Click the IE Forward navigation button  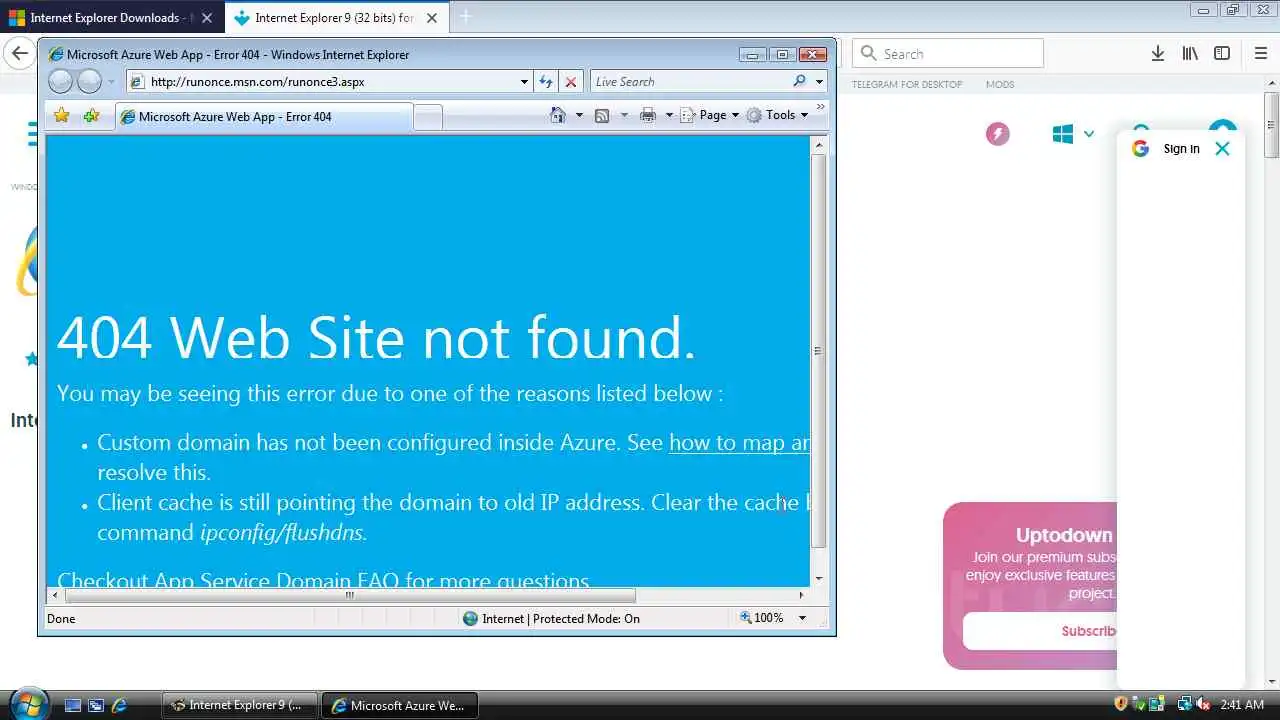click(90, 82)
